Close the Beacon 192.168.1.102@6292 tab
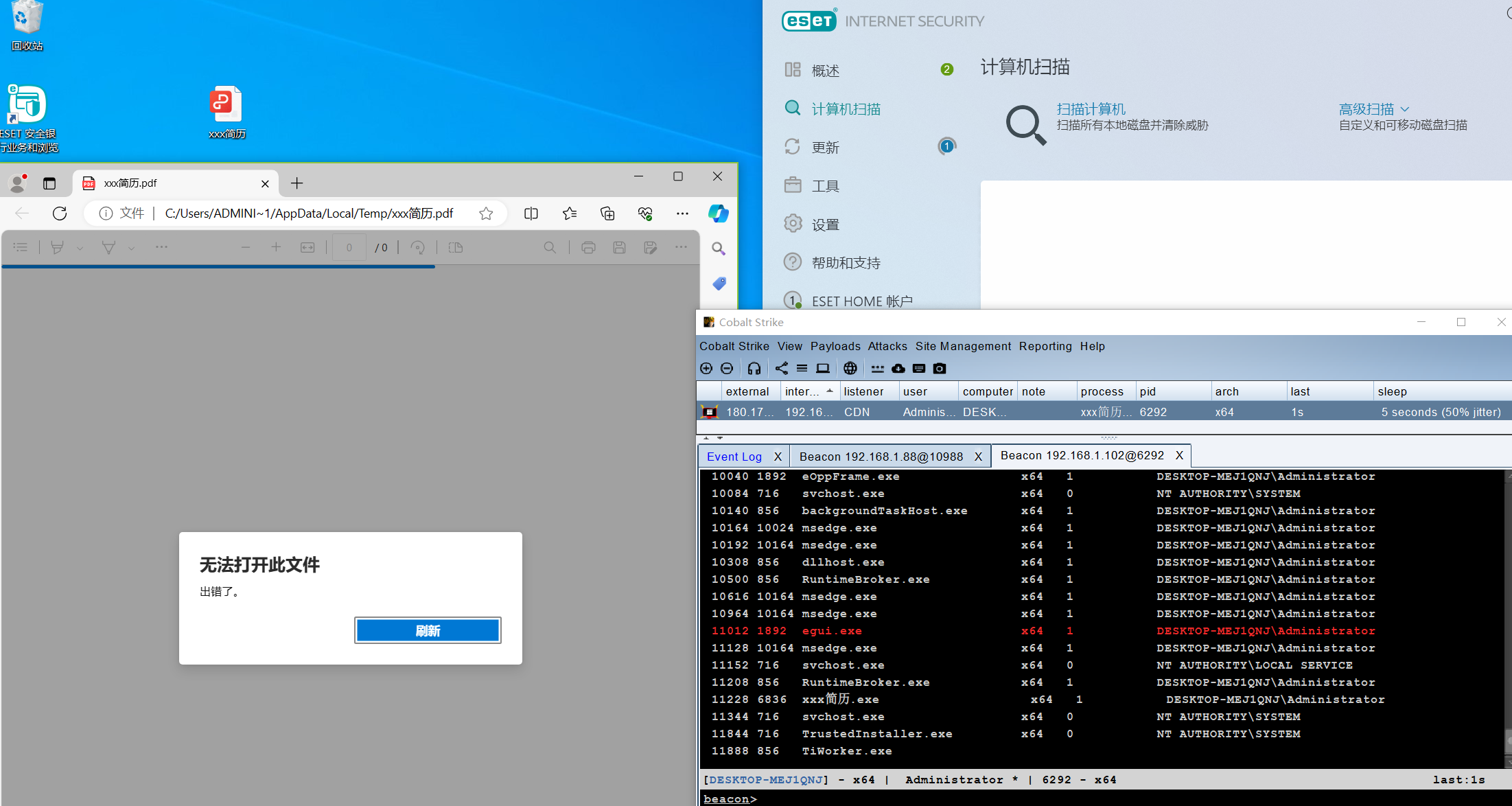This screenshot has height=806, width=1512. pos(1179,455)
